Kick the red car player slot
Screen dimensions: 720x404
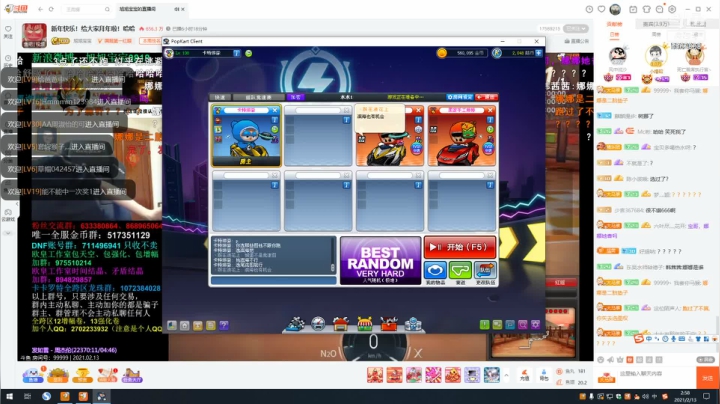point(490,110)
